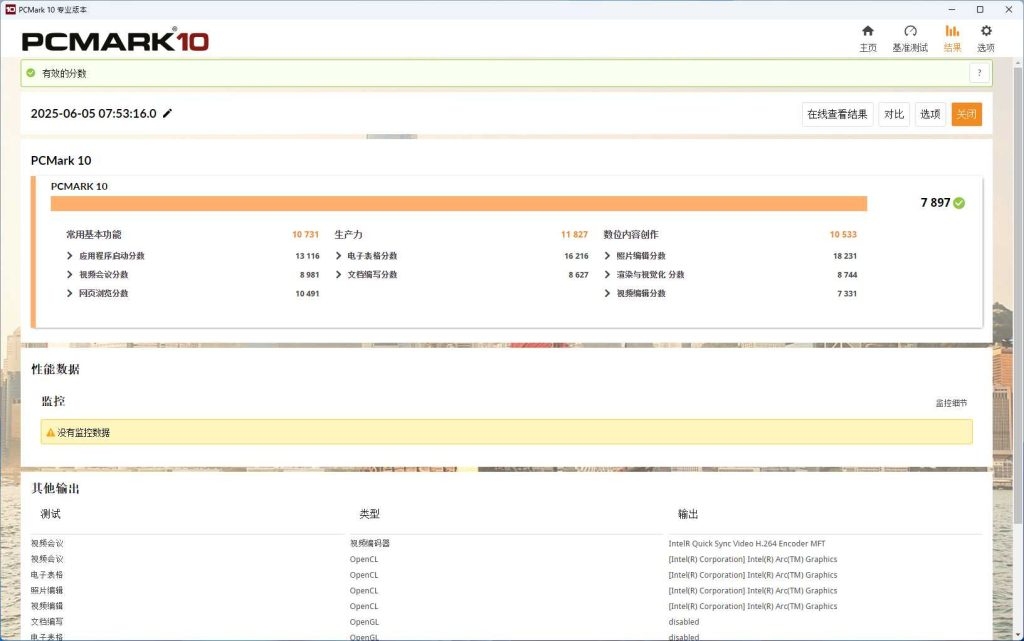Click the PCMark 10 app icon in the title bar
Viewport: 1024px width, 641px height.
[x=10, y=10]
